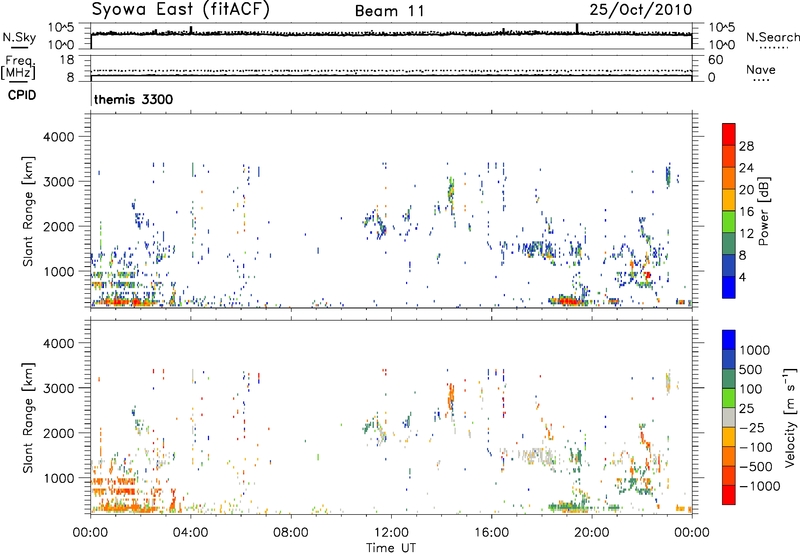This screenshot has width=800, height=554.
Task: Click the '28' tick on Power colorbar
Action: (x=746, y=146)
